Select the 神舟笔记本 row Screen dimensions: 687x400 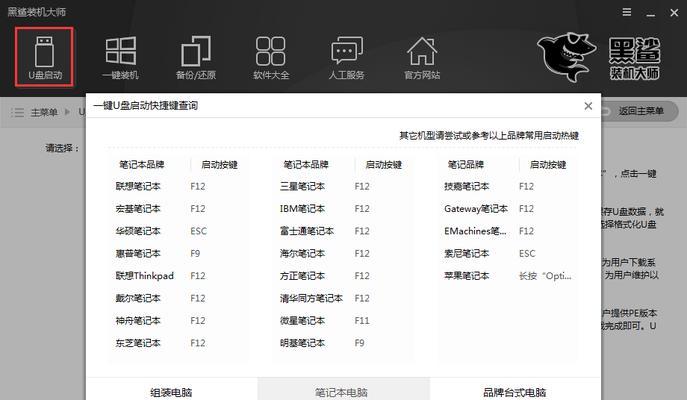click(177, 320)
